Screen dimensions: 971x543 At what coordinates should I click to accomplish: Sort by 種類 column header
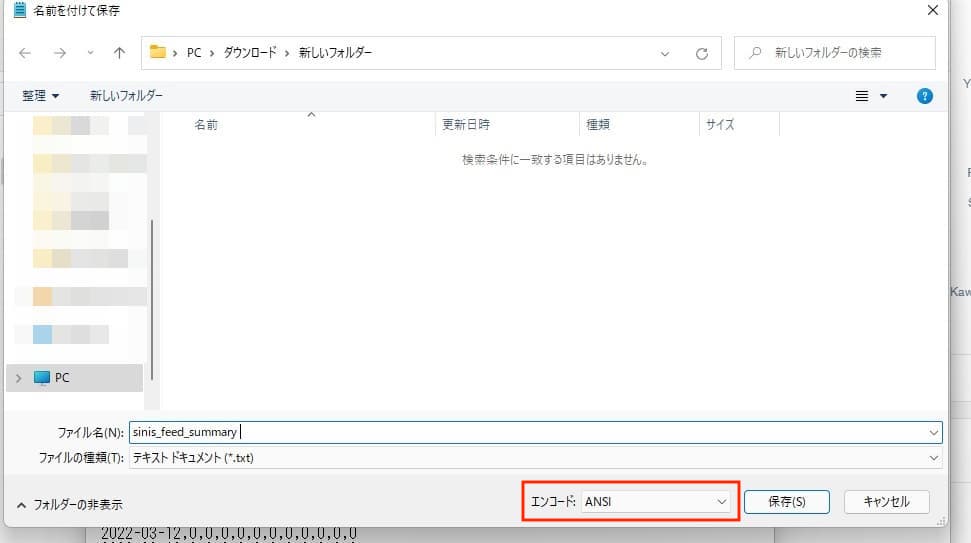(x=598, y=124)
